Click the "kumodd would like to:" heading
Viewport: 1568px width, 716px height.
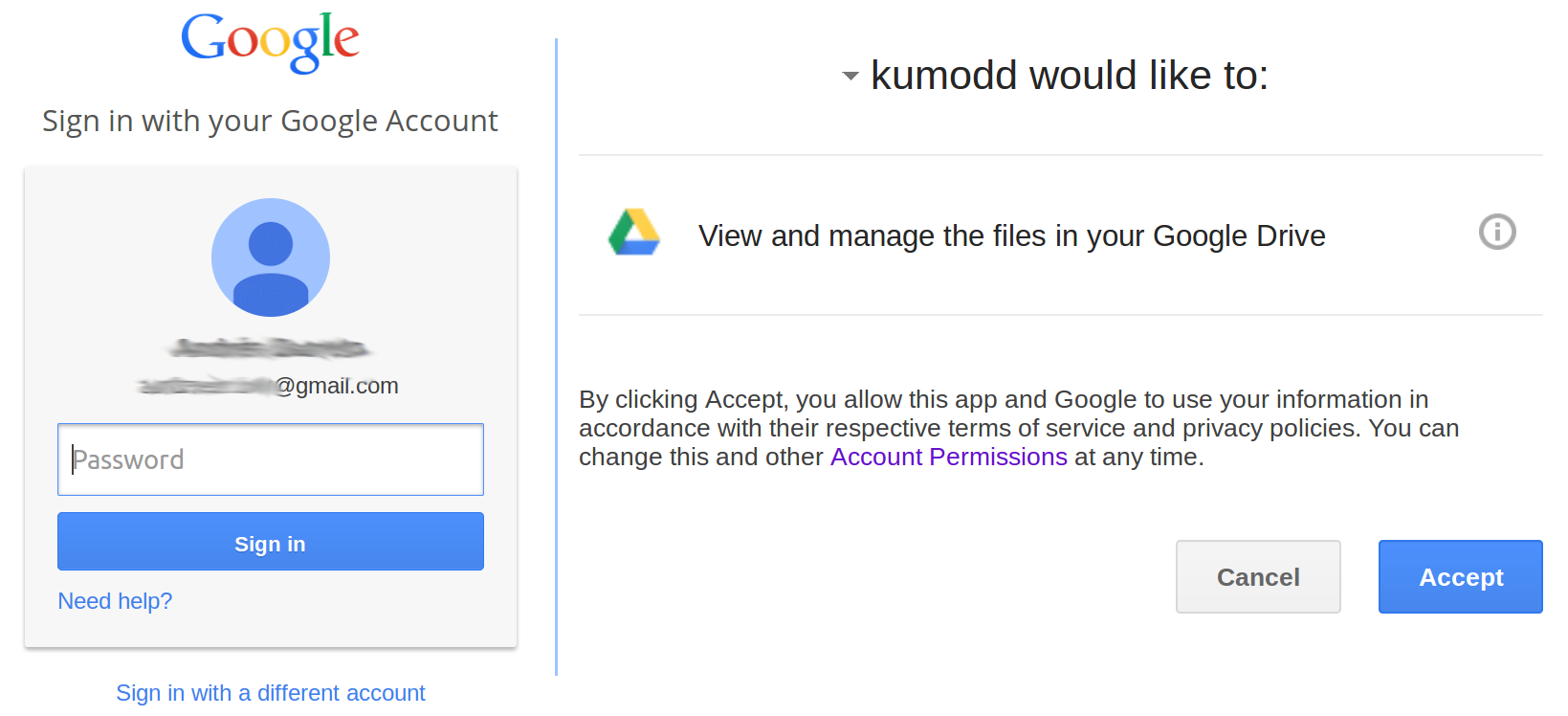click(x=1070, y=76)
